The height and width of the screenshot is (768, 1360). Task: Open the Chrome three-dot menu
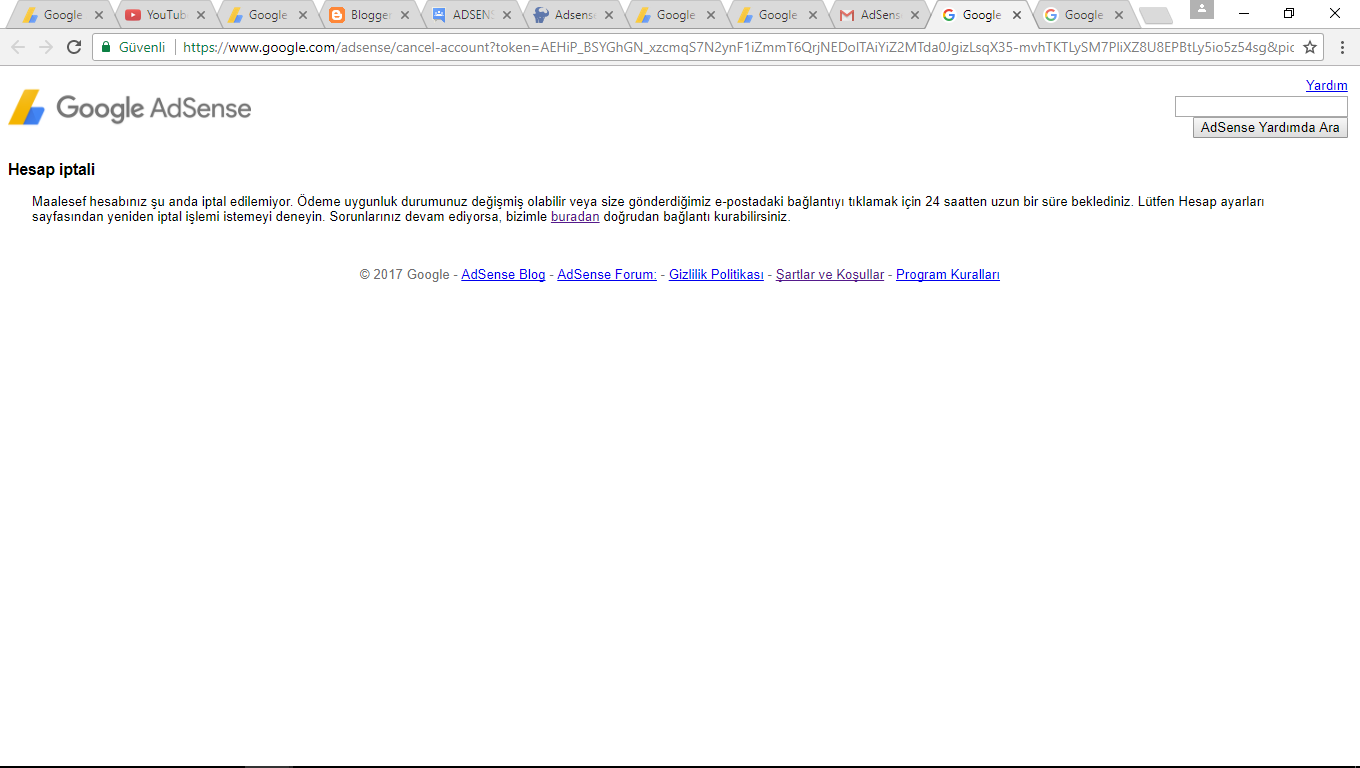(1342, 47)
